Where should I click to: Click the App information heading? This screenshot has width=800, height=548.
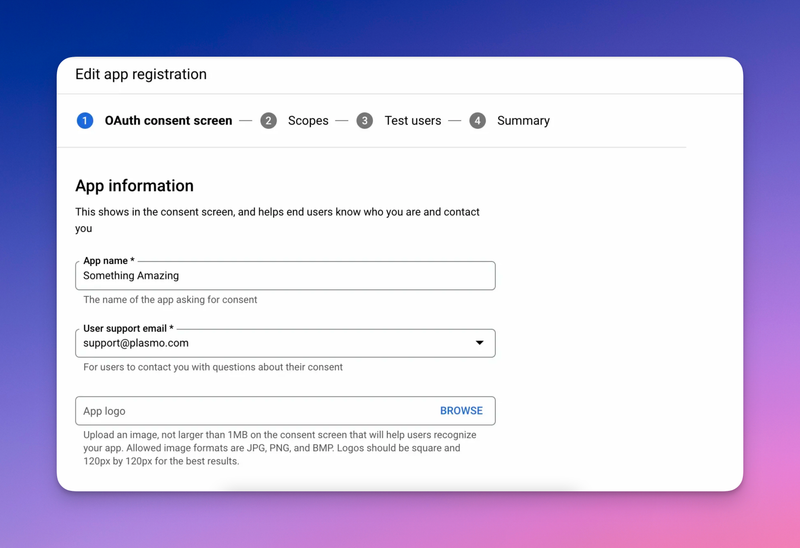tap(135, 186)
